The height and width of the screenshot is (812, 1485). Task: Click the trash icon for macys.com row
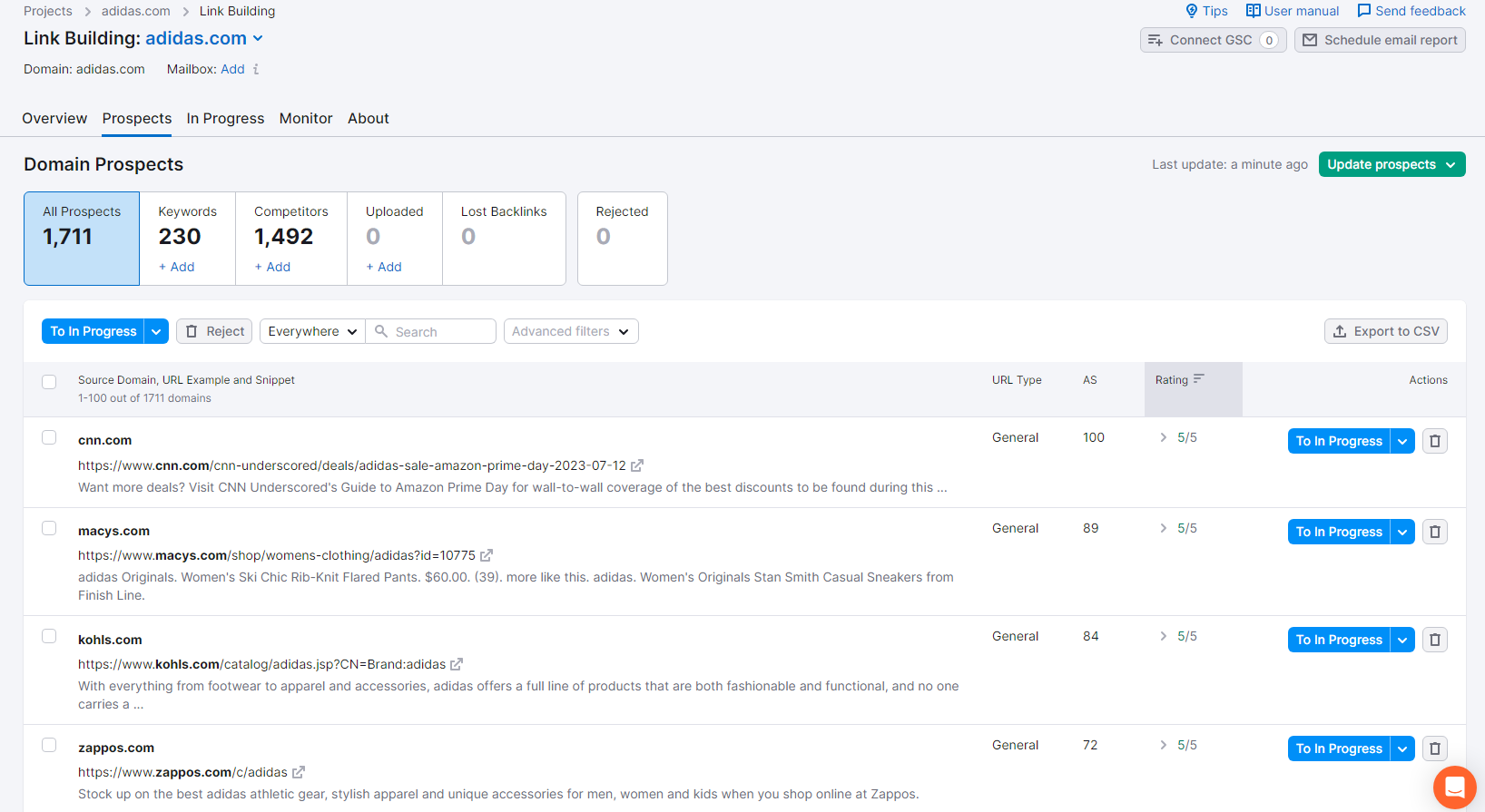point(1434,532)
